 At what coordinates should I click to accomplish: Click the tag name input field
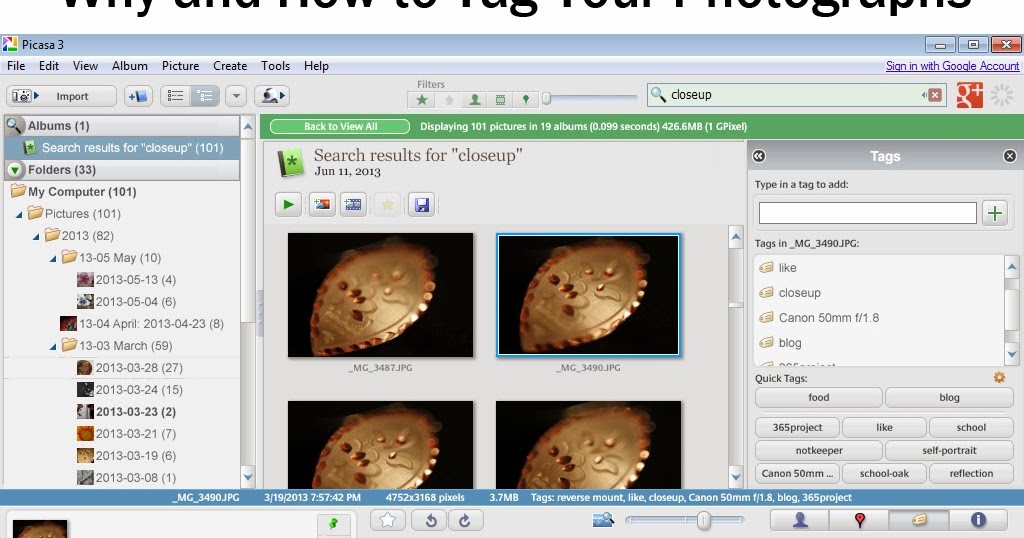coord(867,213)
